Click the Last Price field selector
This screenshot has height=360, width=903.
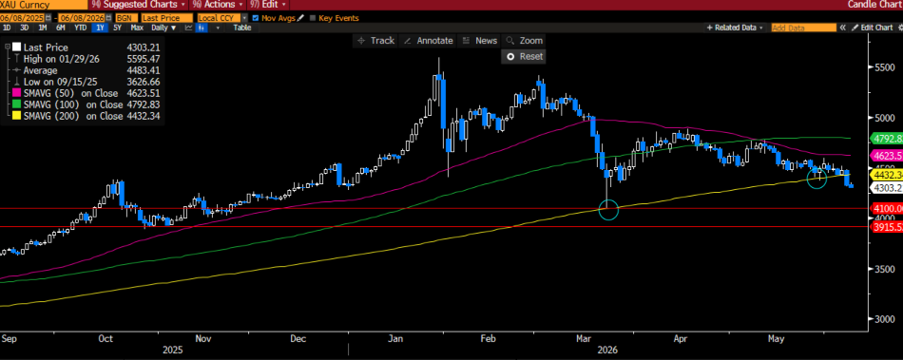(x=166, y=18)
